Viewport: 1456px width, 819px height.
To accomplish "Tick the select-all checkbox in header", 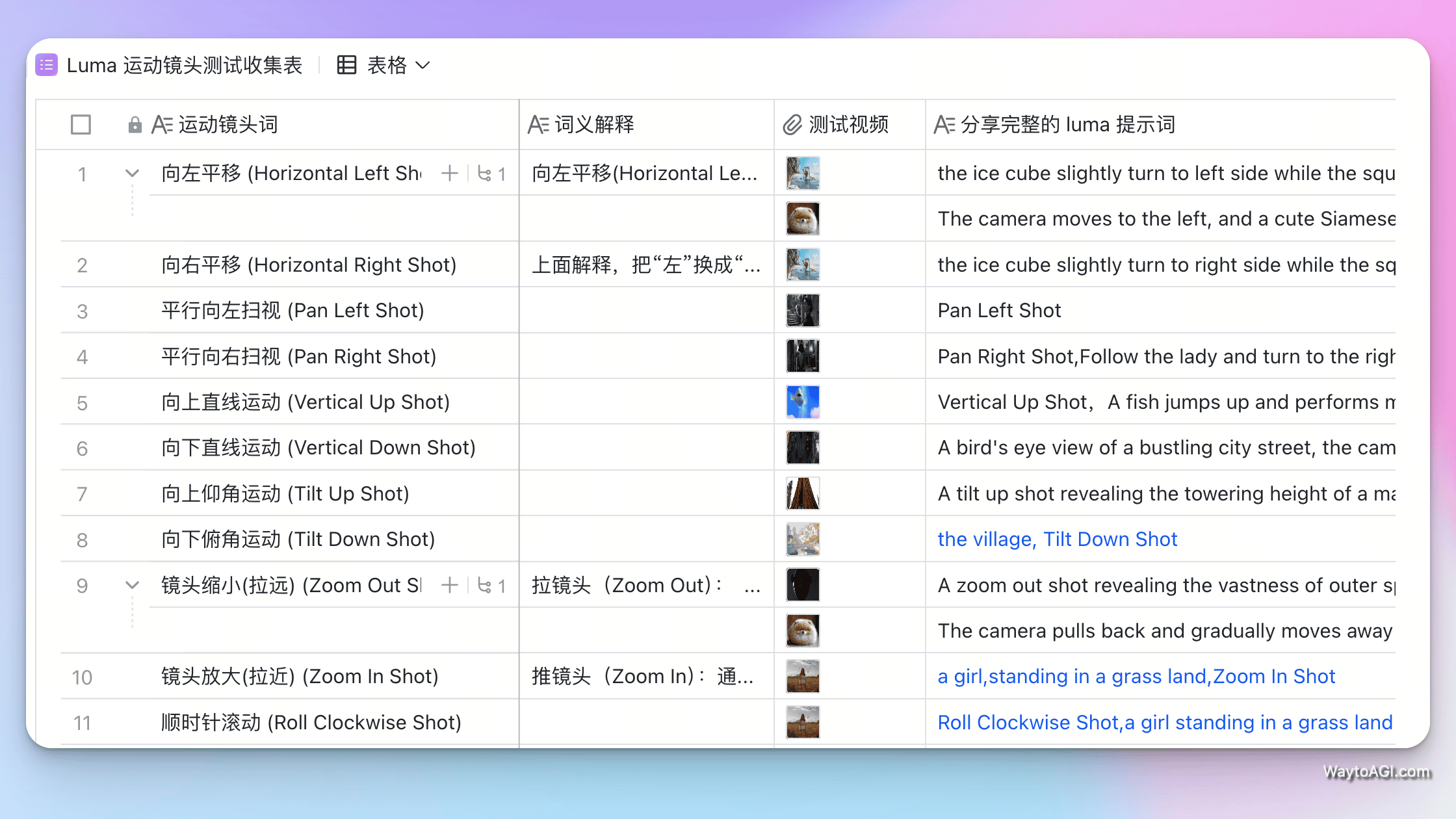I will (81, 125).
